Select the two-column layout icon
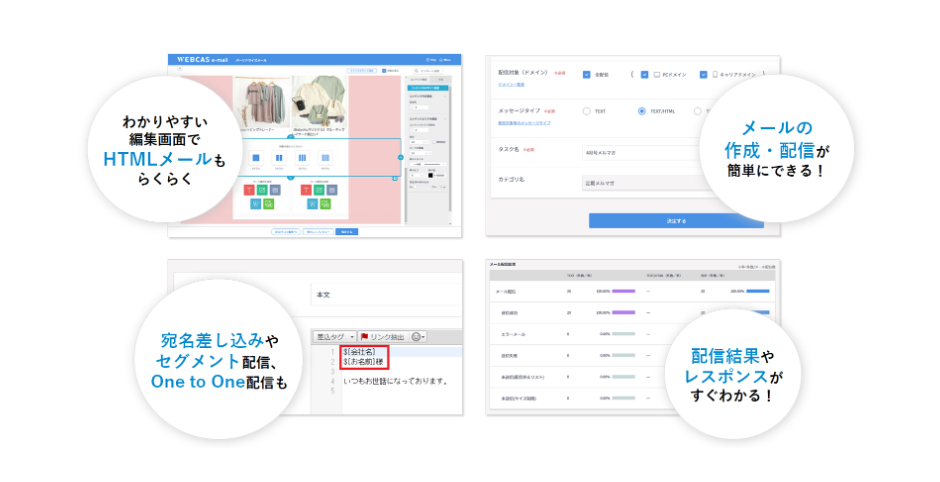 pos(279,158)
